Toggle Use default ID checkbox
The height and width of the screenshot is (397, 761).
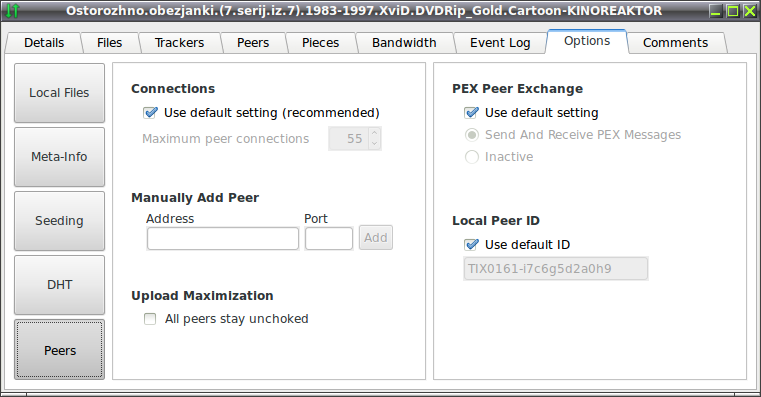point(471,245)
